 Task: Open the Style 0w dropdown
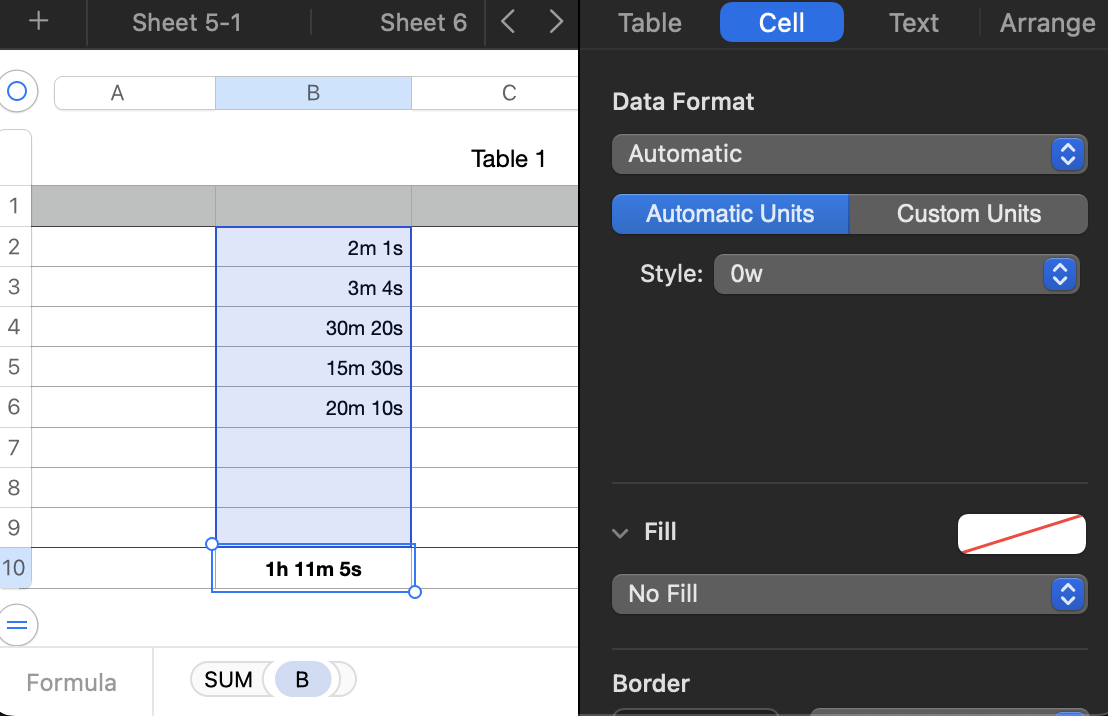point(896,274)
